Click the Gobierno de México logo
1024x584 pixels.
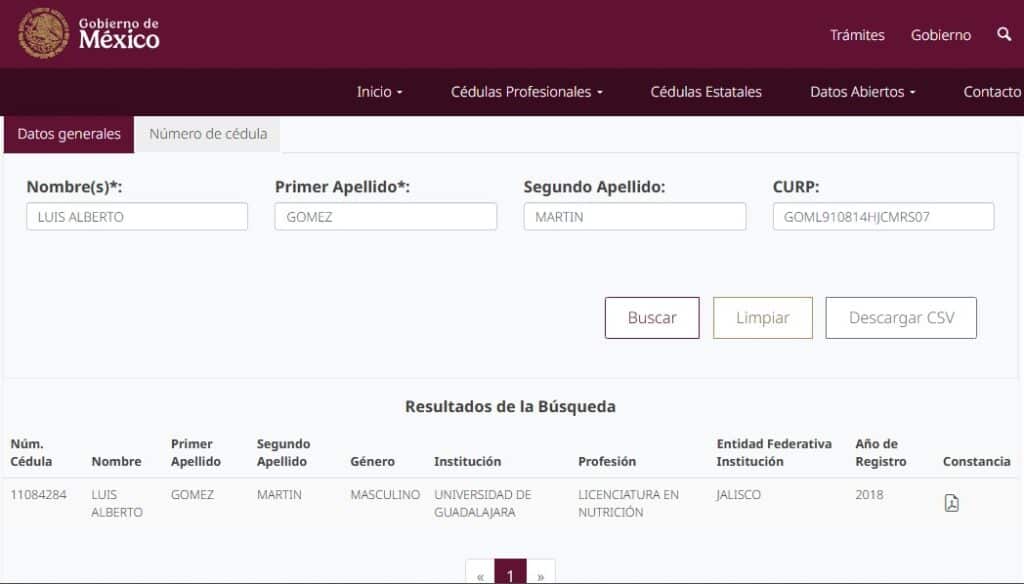coord(89,33)
